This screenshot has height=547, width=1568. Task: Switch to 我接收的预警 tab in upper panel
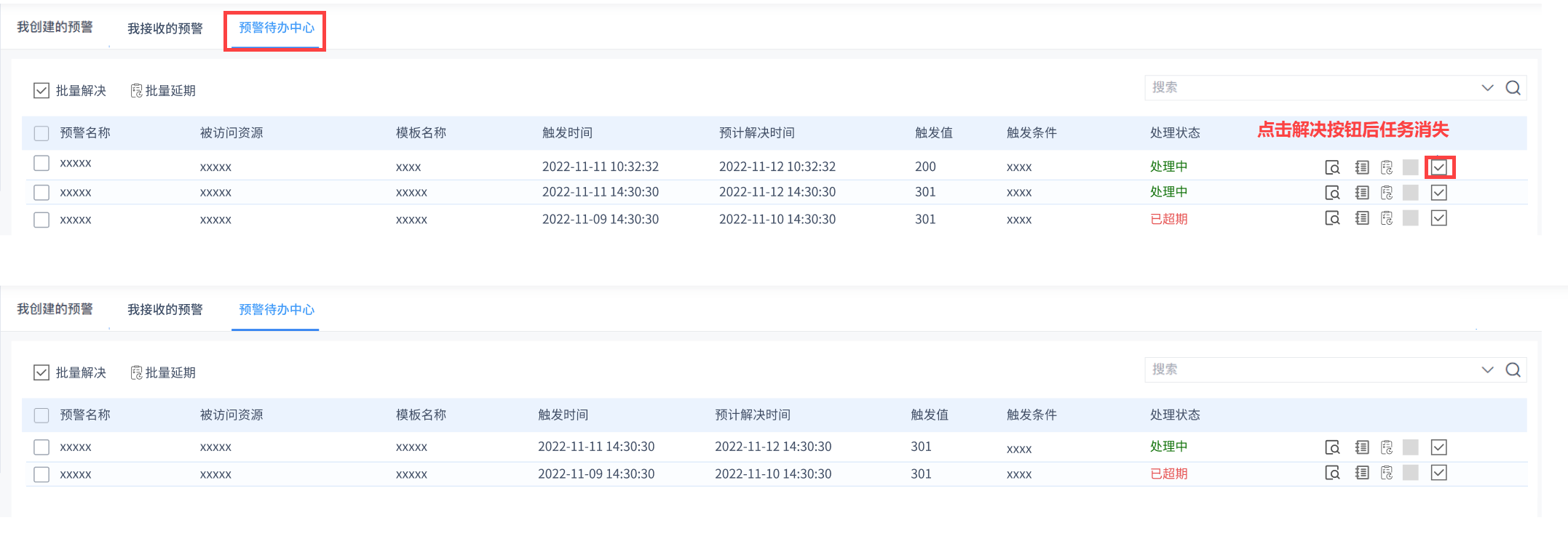(x=165, y=28)
